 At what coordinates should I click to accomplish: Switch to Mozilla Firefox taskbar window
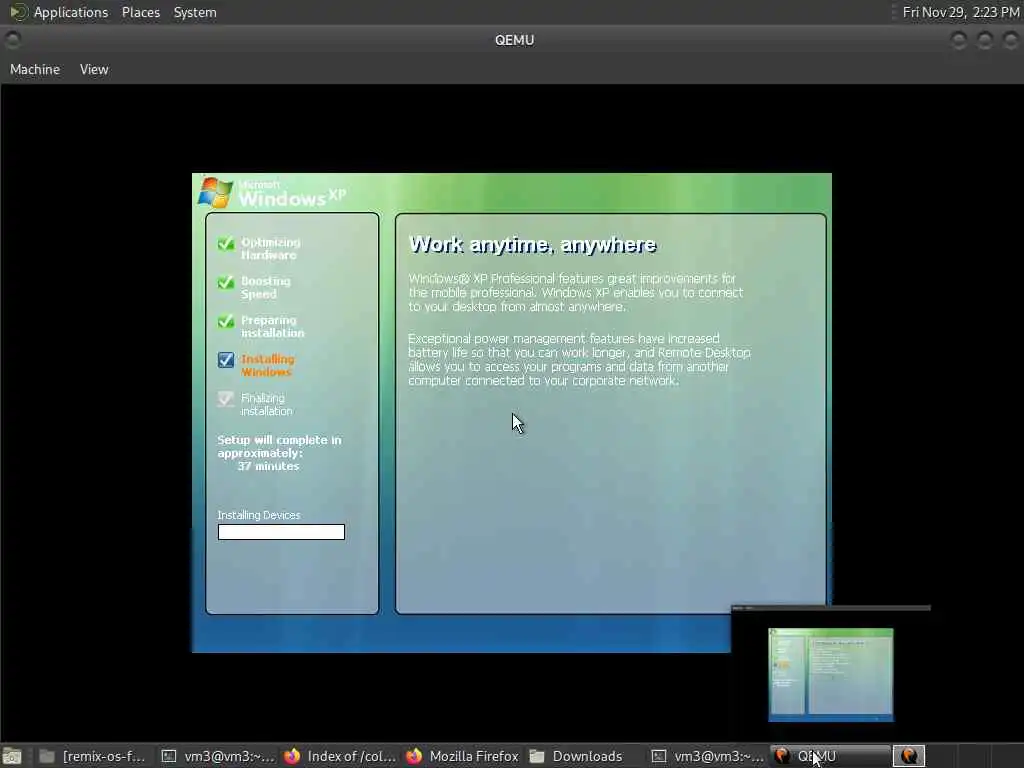click(462, 756)
